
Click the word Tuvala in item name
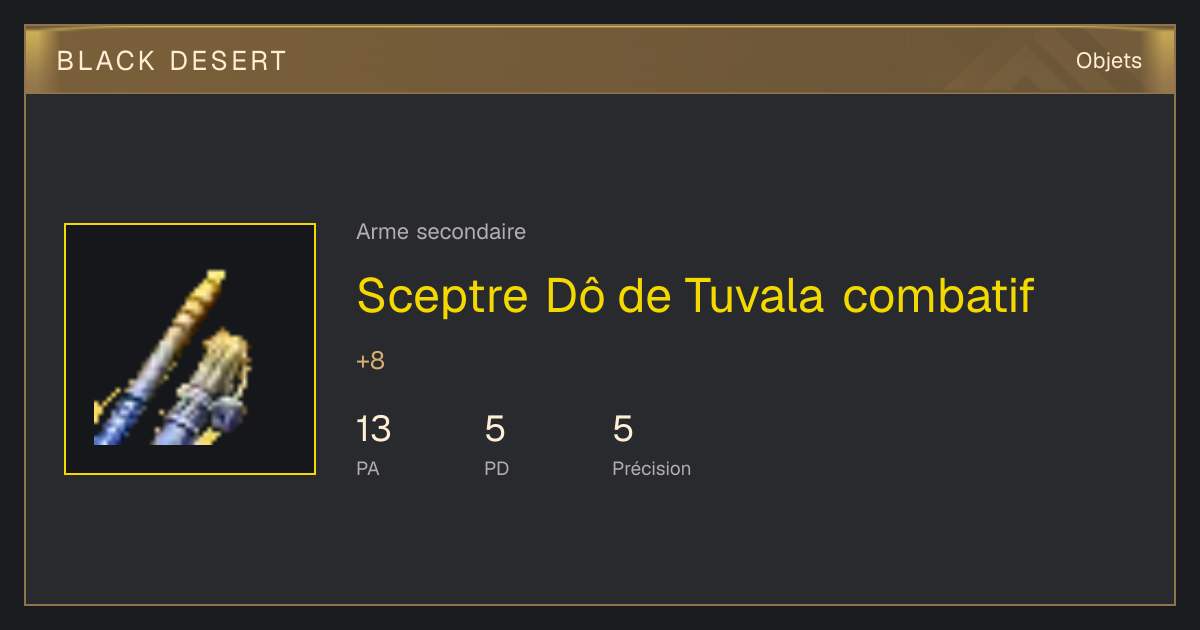(754, 295)
